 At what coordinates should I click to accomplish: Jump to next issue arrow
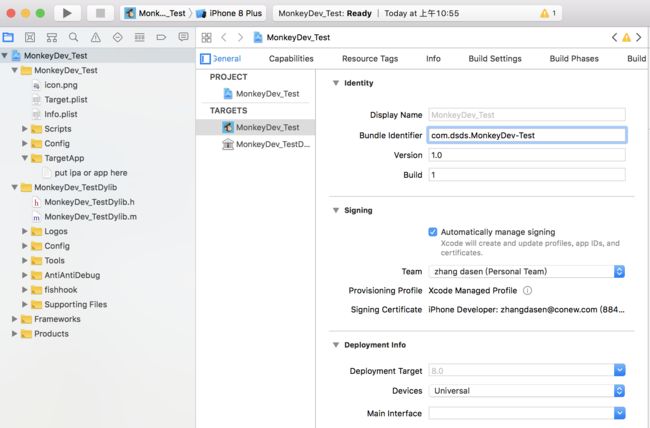pyautogui.click(x=639, y=37)
